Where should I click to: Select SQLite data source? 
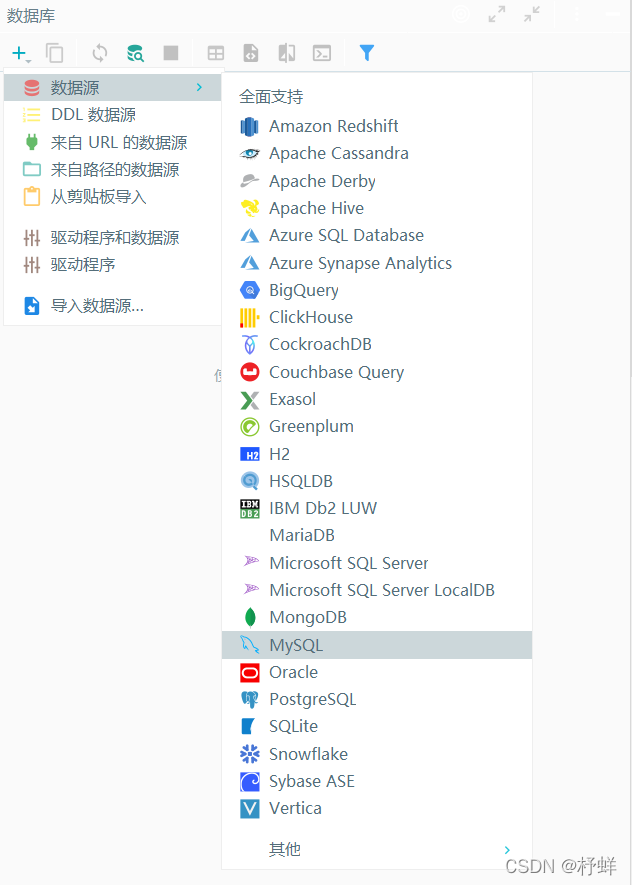click(x=377, y=726)
